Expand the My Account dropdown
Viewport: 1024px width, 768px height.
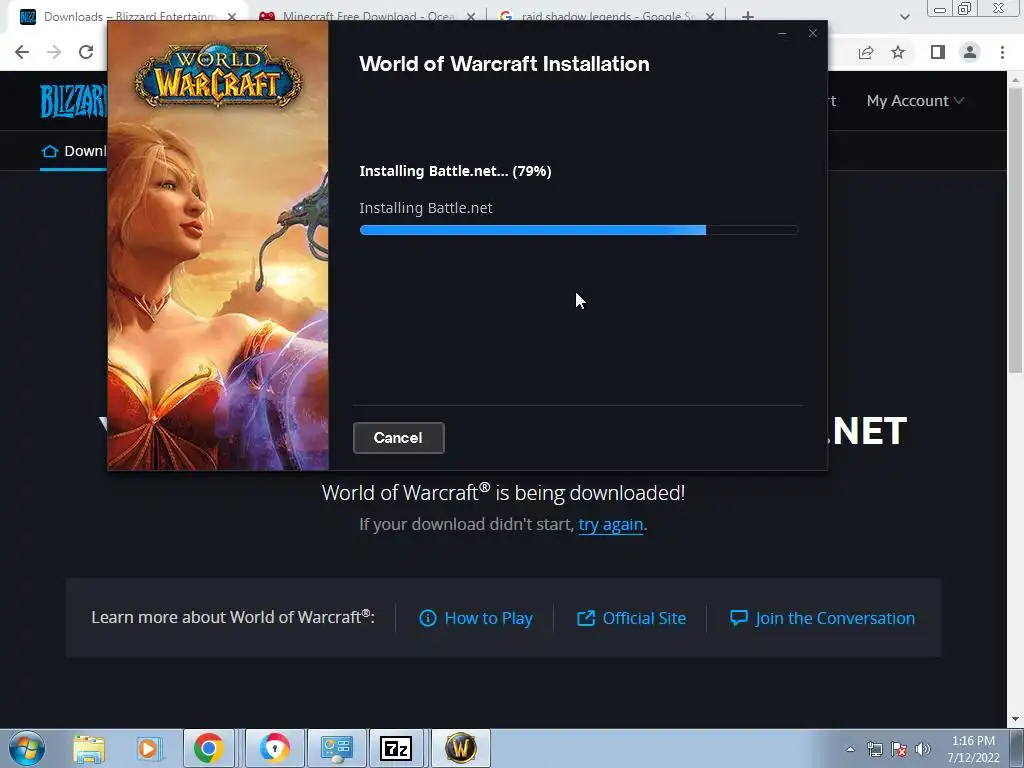(x=915, y=101)
